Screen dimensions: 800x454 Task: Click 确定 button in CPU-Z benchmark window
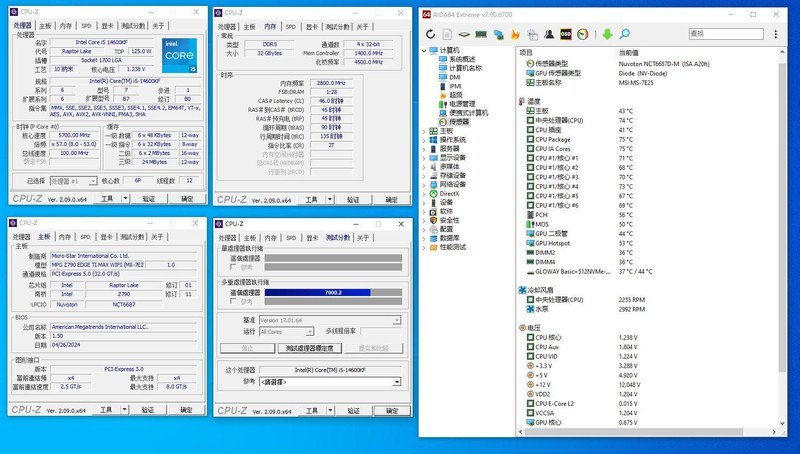click(391, 411)
